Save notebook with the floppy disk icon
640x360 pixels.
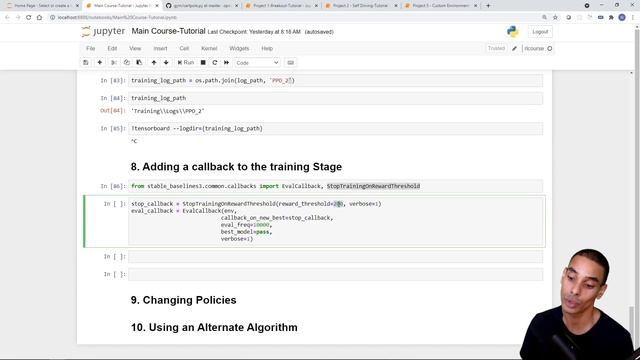tap(86, 62)
